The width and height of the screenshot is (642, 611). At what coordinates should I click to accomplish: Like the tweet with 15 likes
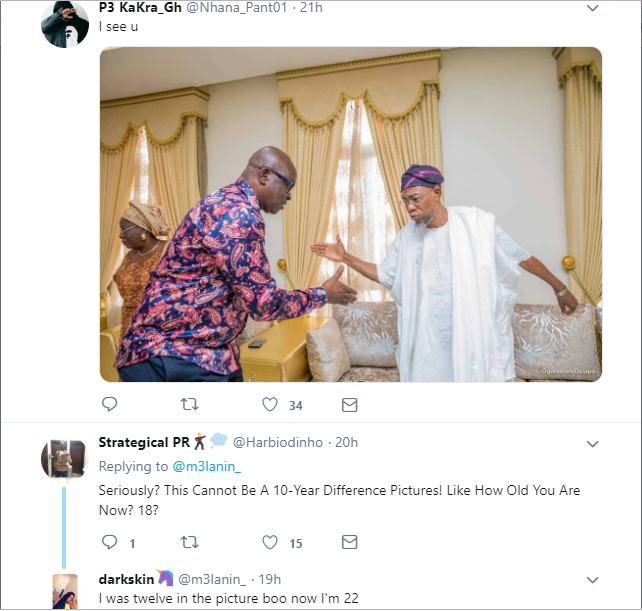tap(270, 542)
